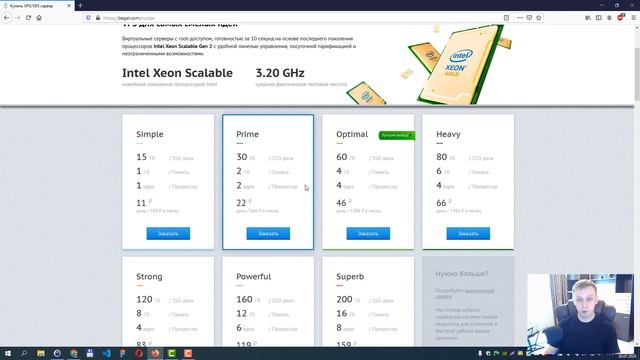The image size is (640, 360).
Task: Click the Simple plan 11 ₽ price
Action: [144, 202]
